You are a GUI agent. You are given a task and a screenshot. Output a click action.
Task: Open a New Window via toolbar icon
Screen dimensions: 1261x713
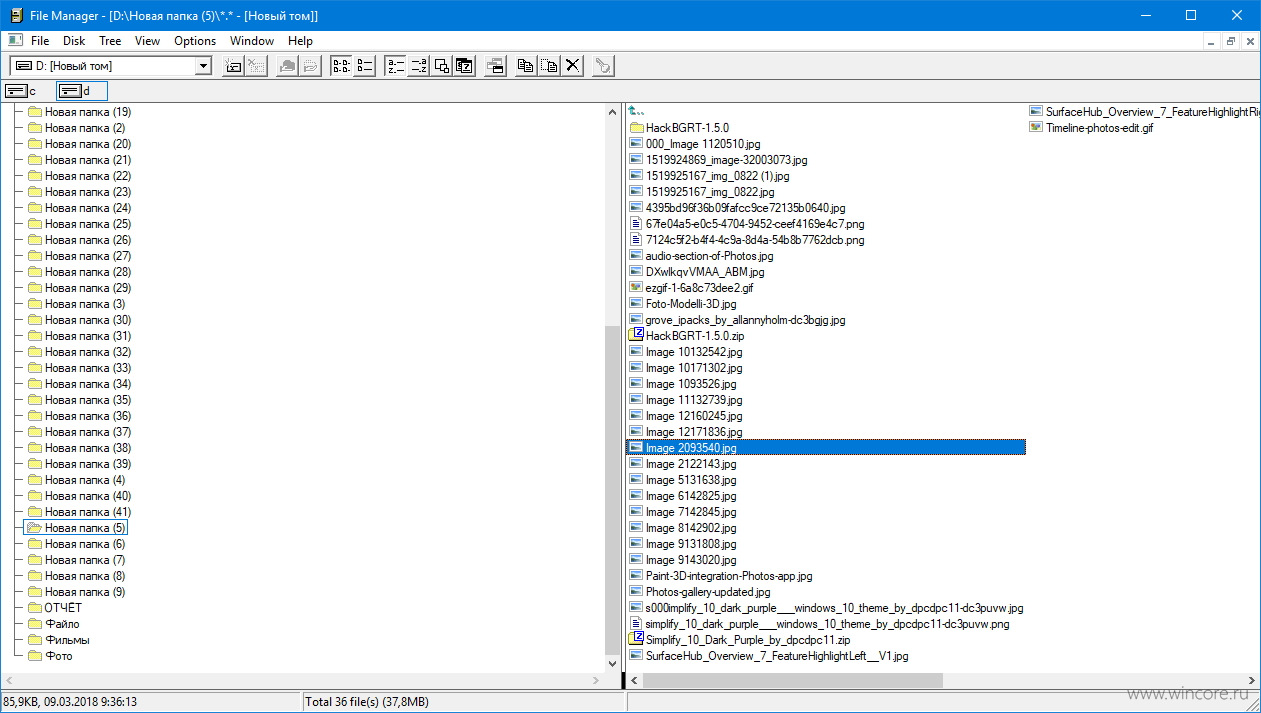pos(495,66)
